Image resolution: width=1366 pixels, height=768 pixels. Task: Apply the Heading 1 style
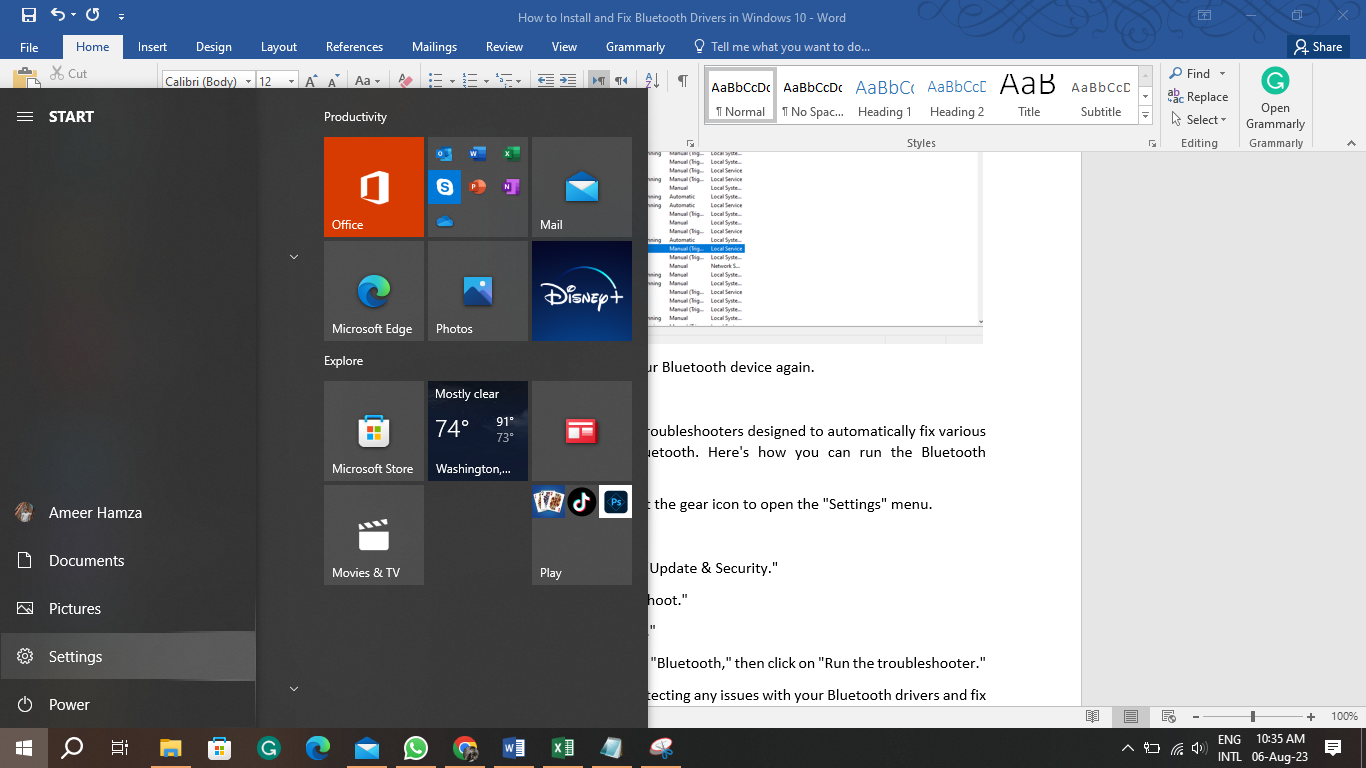coord(884,96)
